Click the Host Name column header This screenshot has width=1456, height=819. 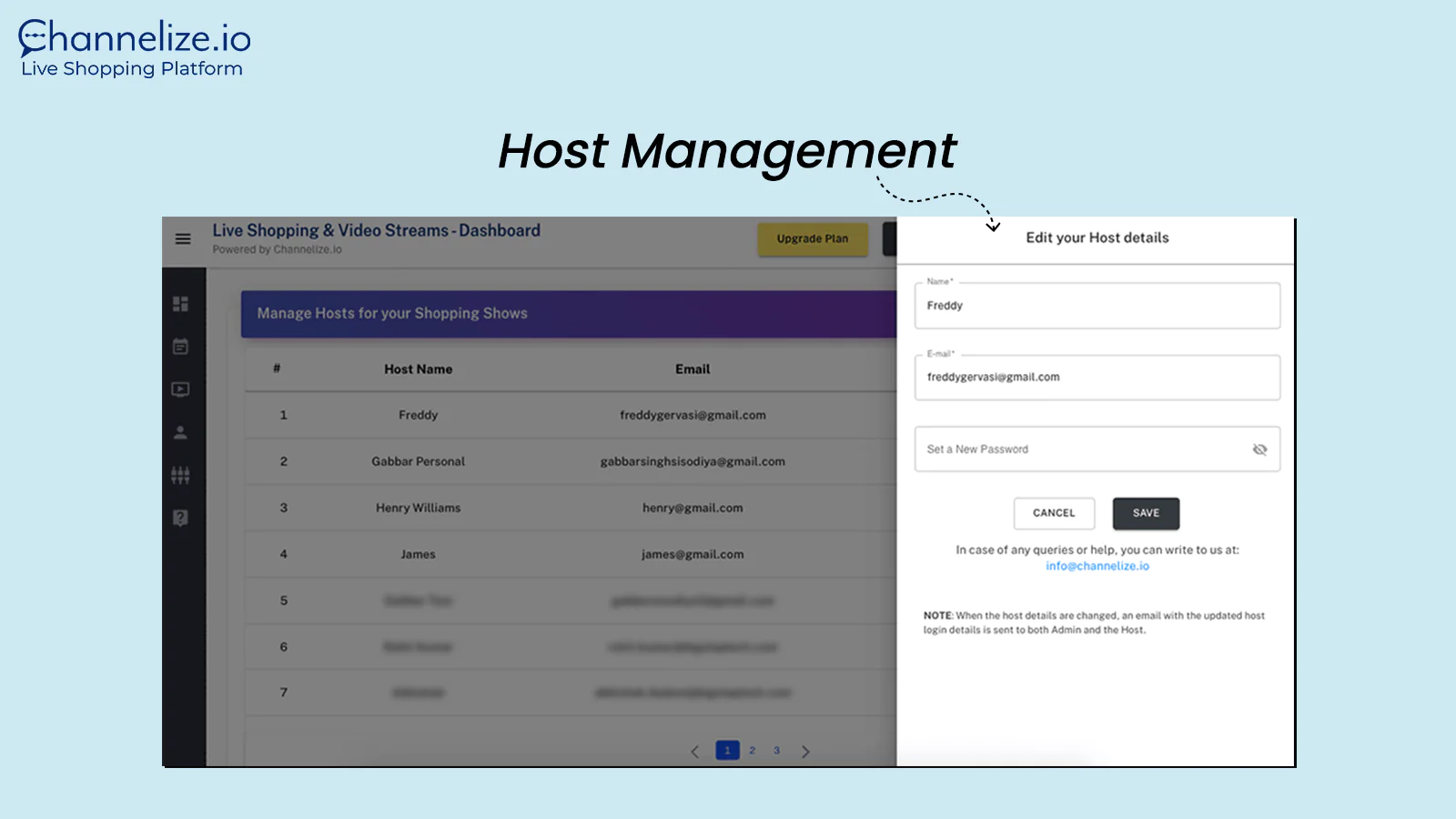click(419, 369)
